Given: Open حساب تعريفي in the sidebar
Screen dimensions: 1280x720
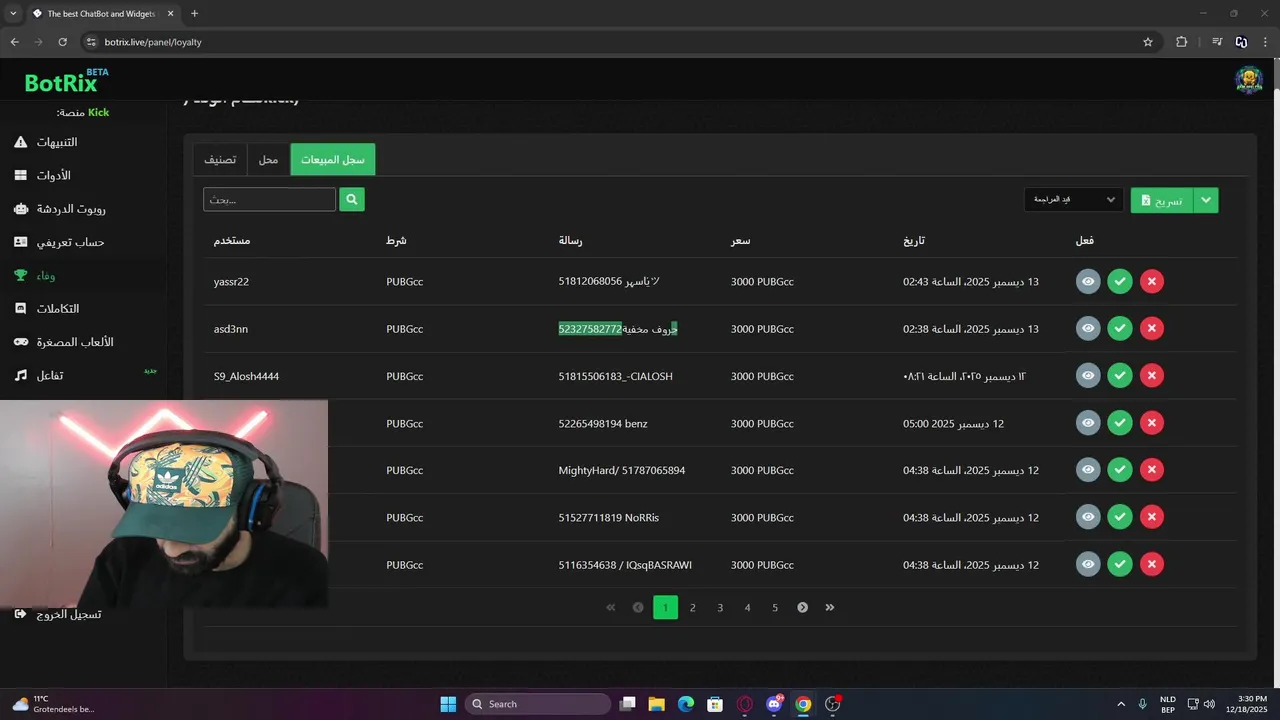Looking at the screenshot, I should (60, 242).
